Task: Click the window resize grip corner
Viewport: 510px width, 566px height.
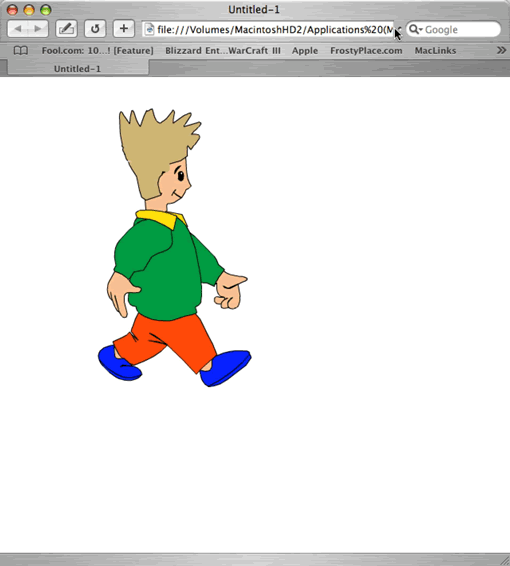Action: point(504,560)
